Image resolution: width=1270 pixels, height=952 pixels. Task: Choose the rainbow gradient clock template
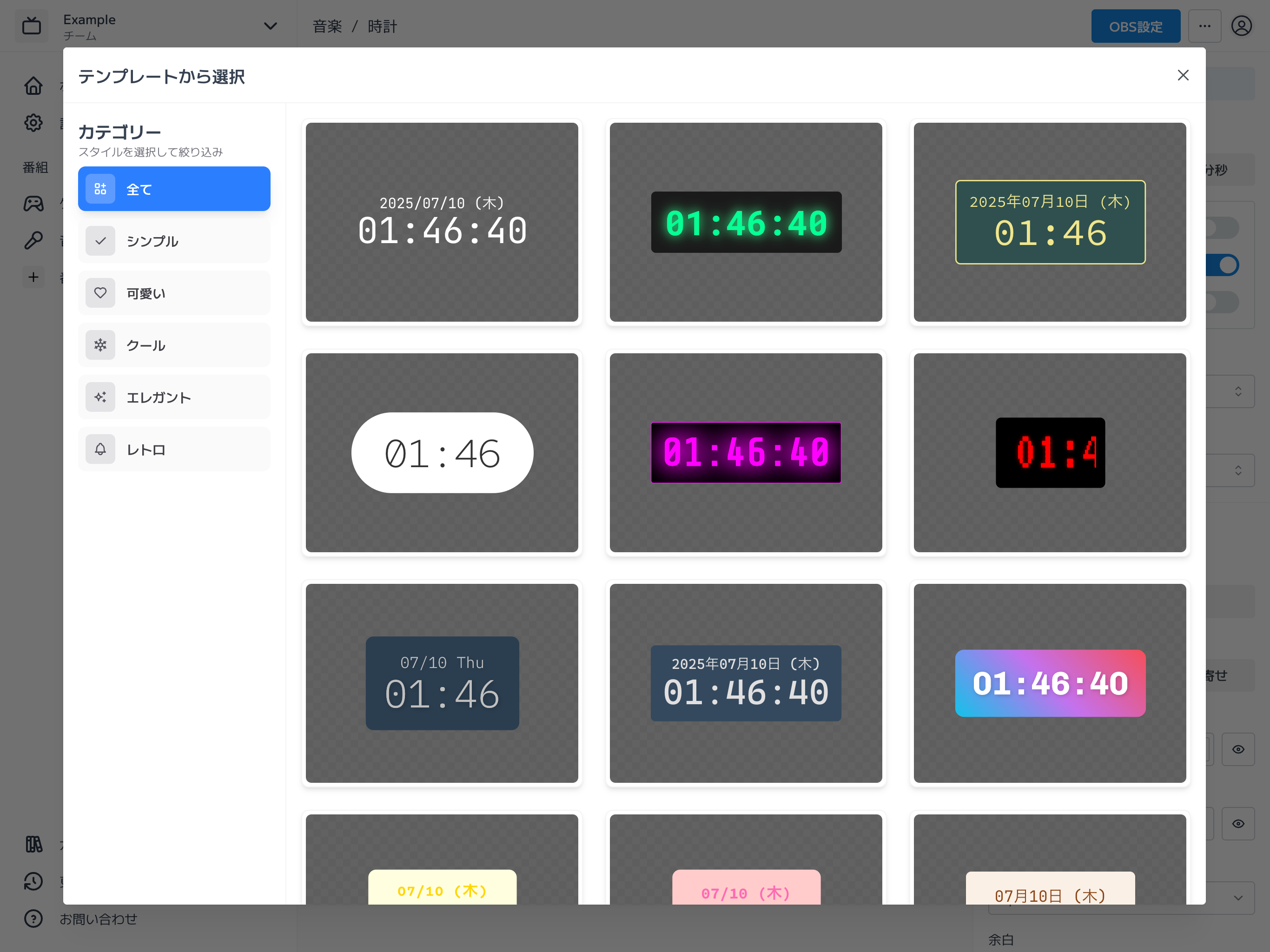pyautogui.click(x=1050, y=683)
